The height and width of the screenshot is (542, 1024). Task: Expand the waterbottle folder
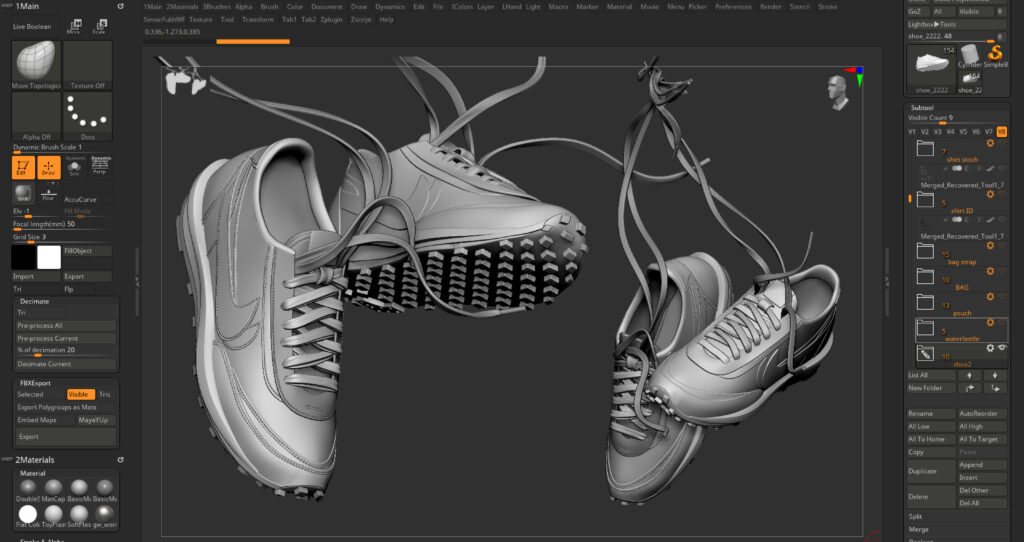pyautogui.click(x=925, y=327)
